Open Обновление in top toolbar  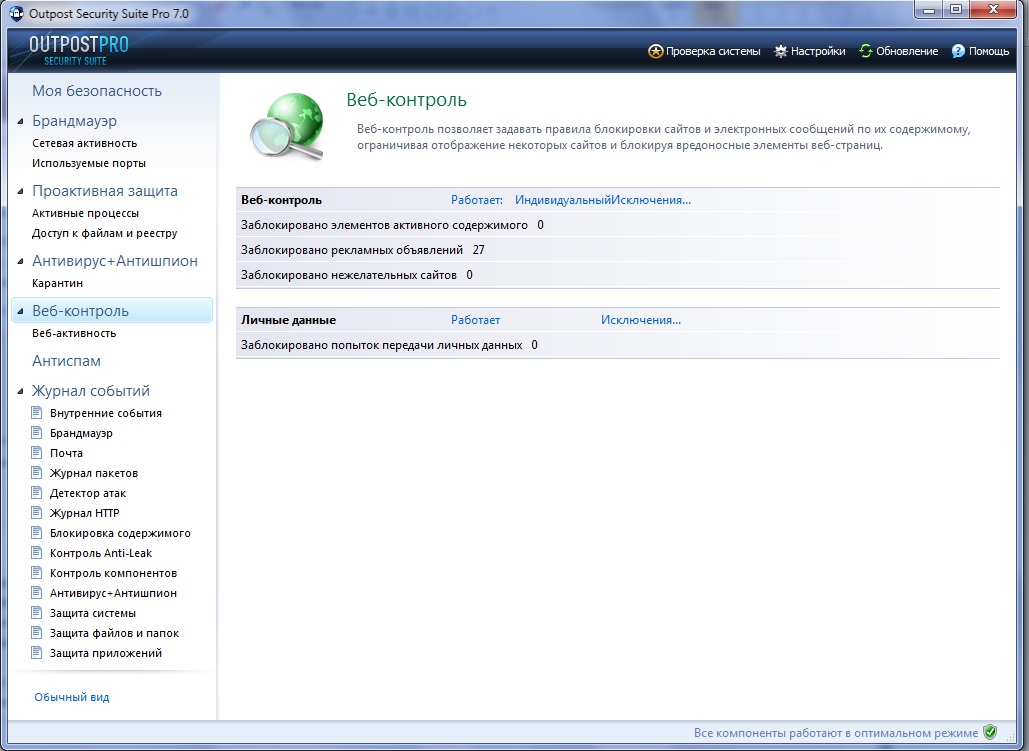tap(907, 51)
